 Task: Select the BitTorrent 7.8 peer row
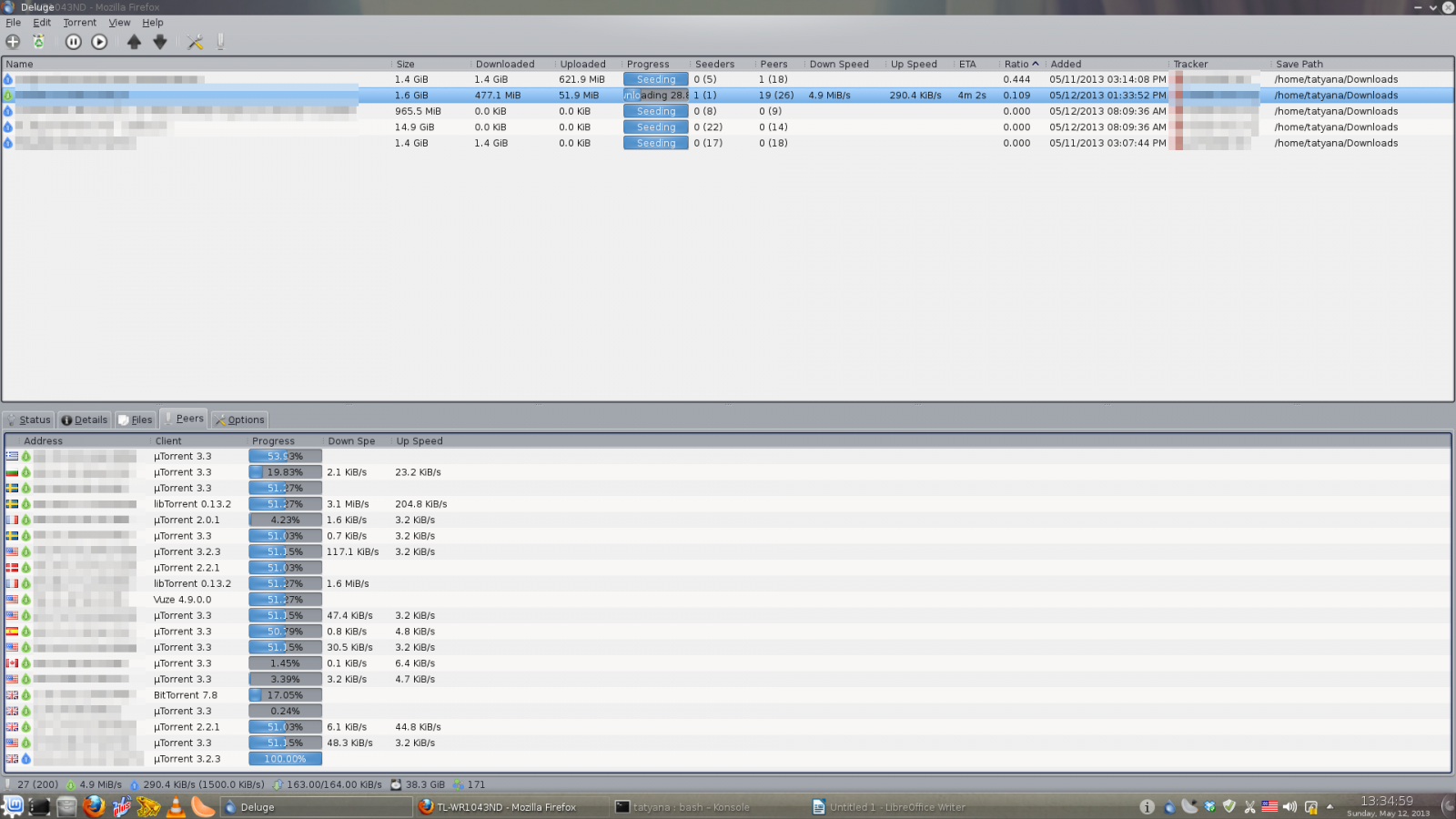727,695
